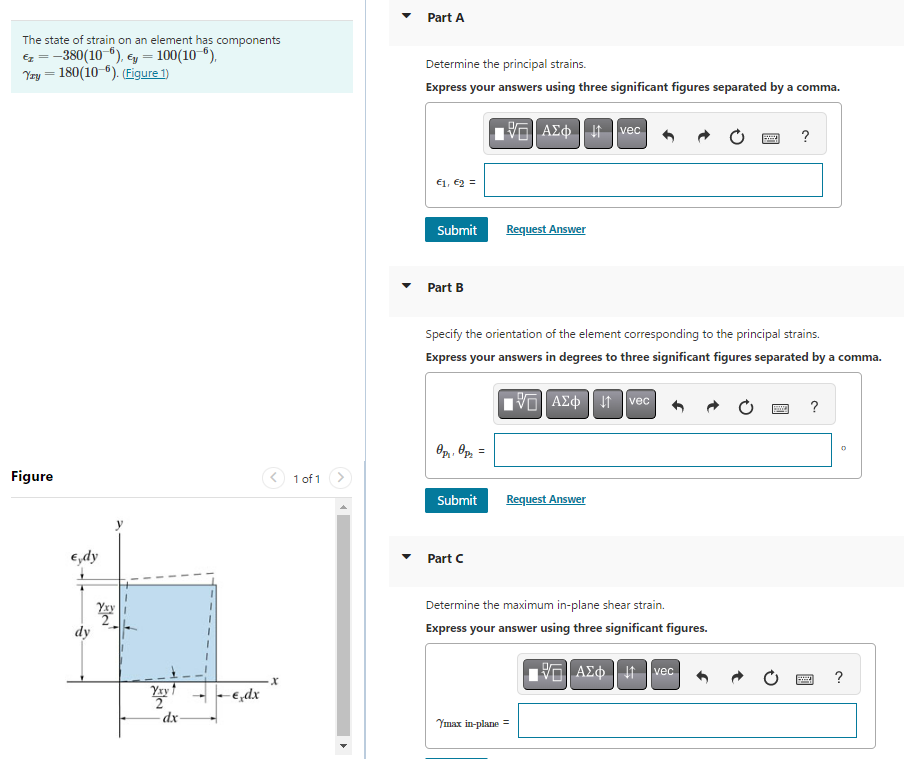The image size is (904, 759).
Task: Open the Figure 1 link
Action: click(145, 73)
